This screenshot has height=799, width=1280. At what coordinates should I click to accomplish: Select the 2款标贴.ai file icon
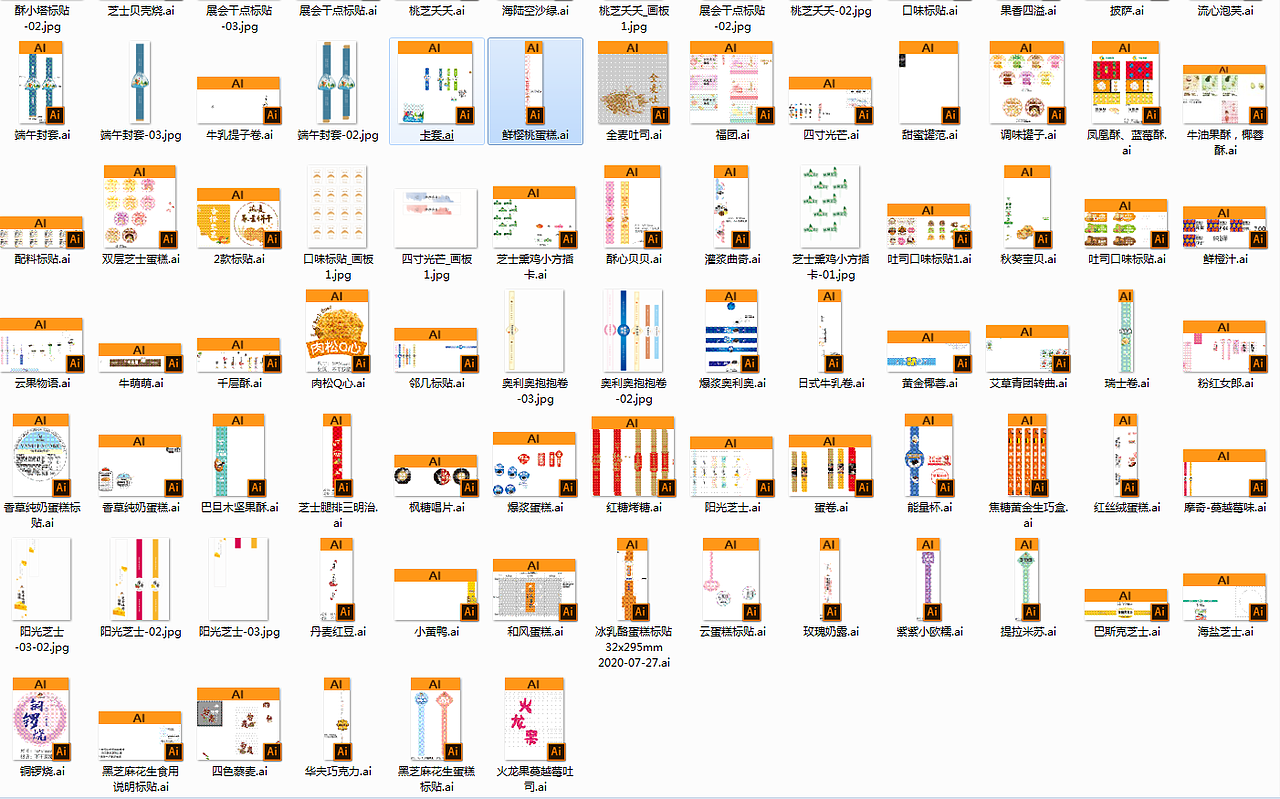pyautogui.click(x=238, y=218)
